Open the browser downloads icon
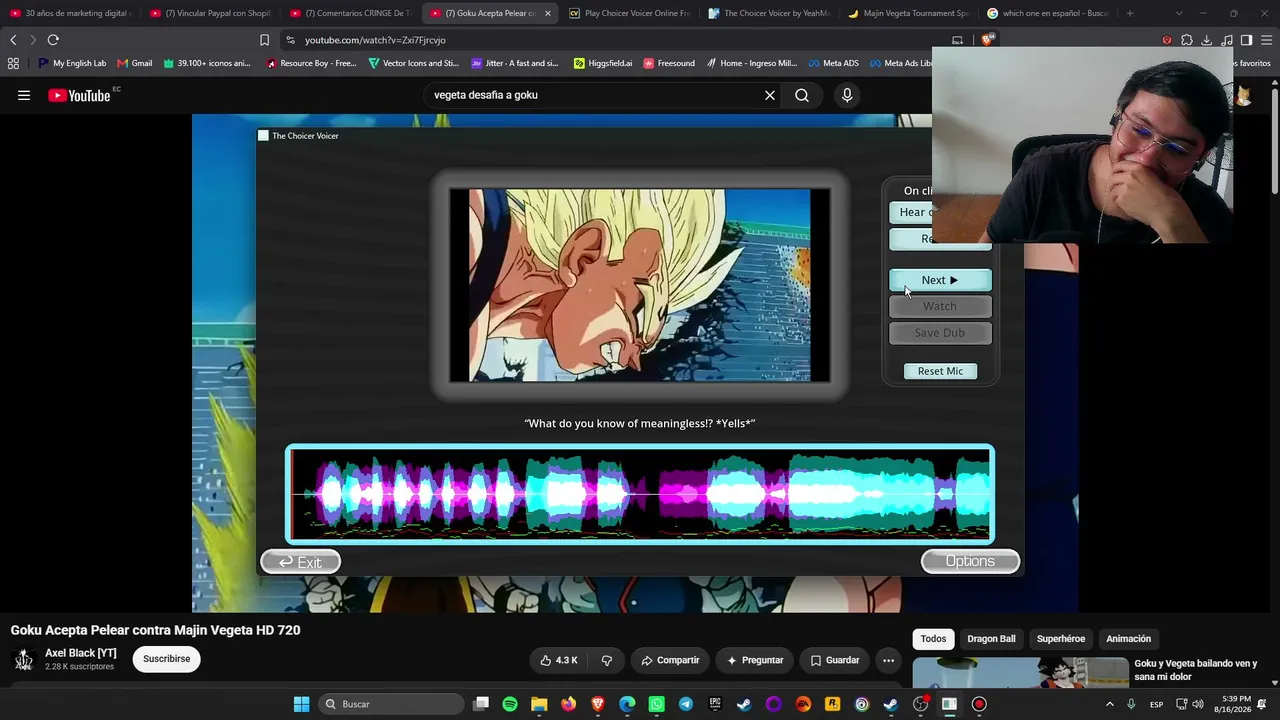 1207,40
